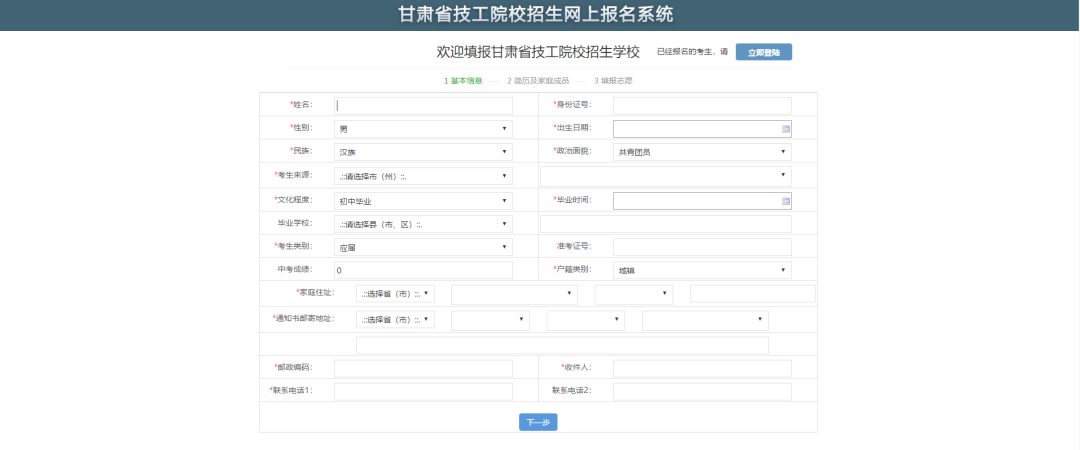Click the 立即登陆 login button
The height and width of the screenshot is (450, 1080).
pos(763,52)
